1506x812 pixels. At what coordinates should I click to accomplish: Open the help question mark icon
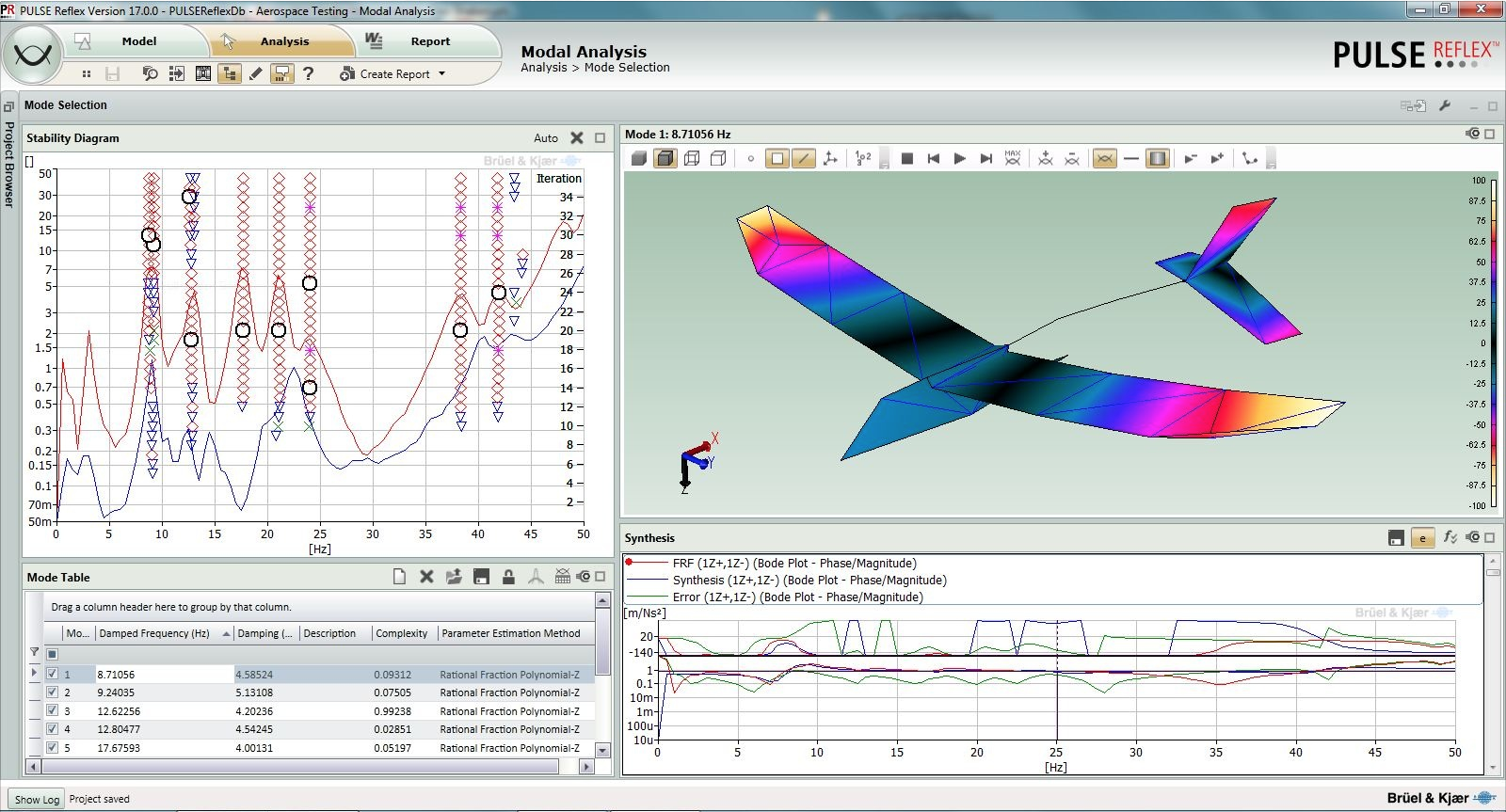point(308,73)
